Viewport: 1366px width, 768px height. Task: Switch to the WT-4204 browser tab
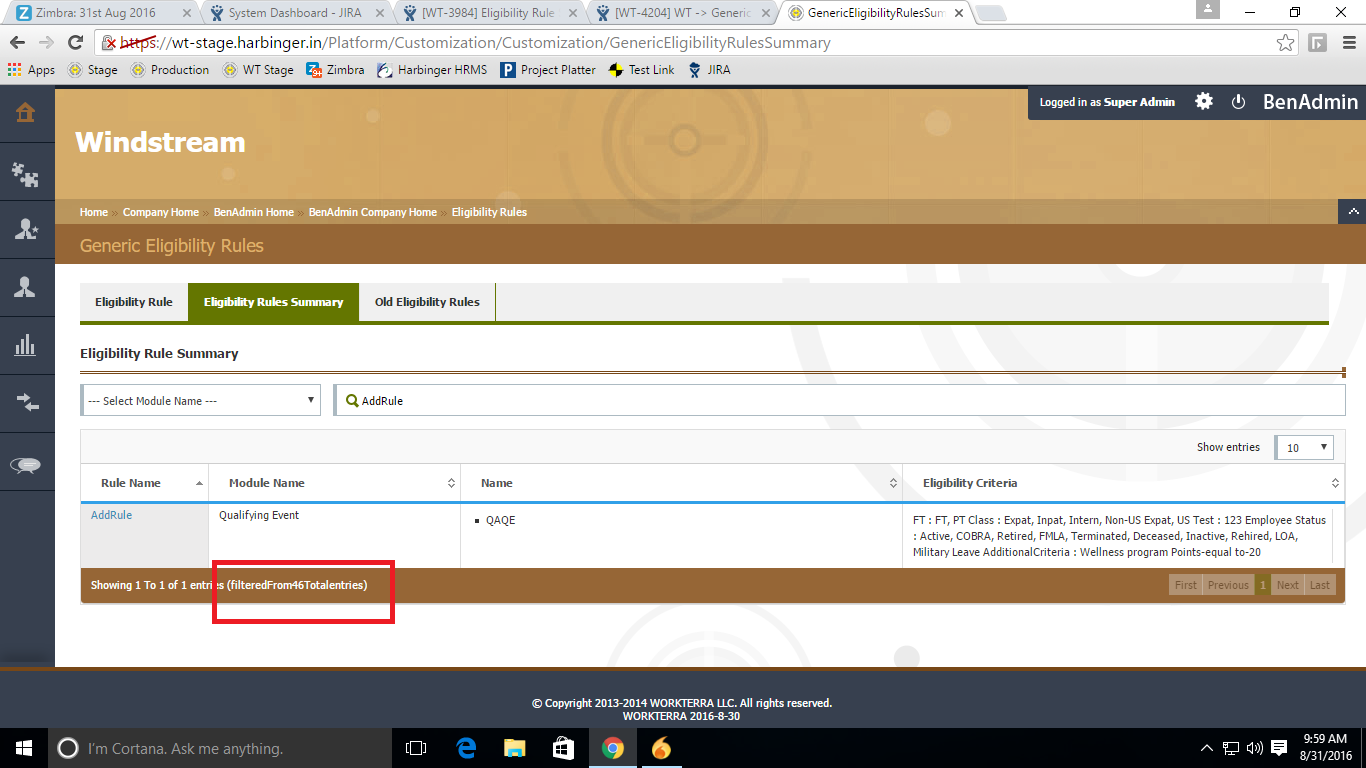682,13
